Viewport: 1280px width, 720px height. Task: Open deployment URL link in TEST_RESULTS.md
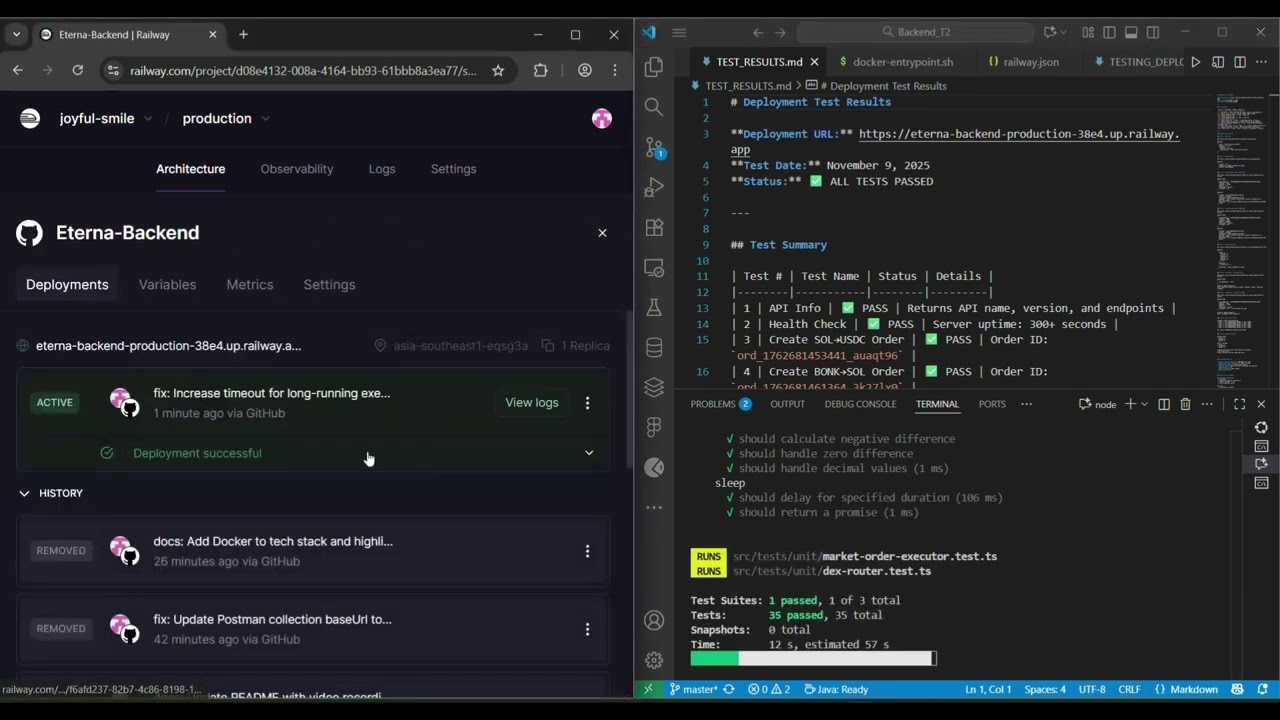coord(1019,134)
